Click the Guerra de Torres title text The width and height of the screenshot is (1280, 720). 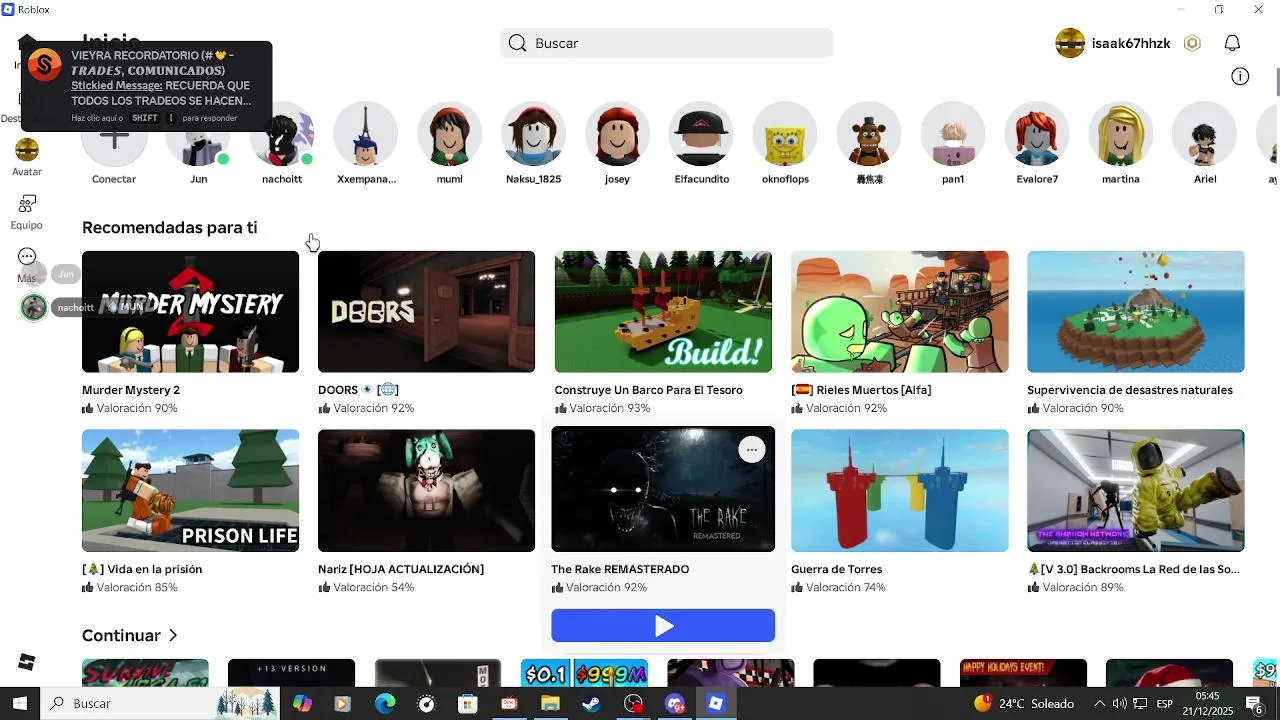tap(836, 569)
